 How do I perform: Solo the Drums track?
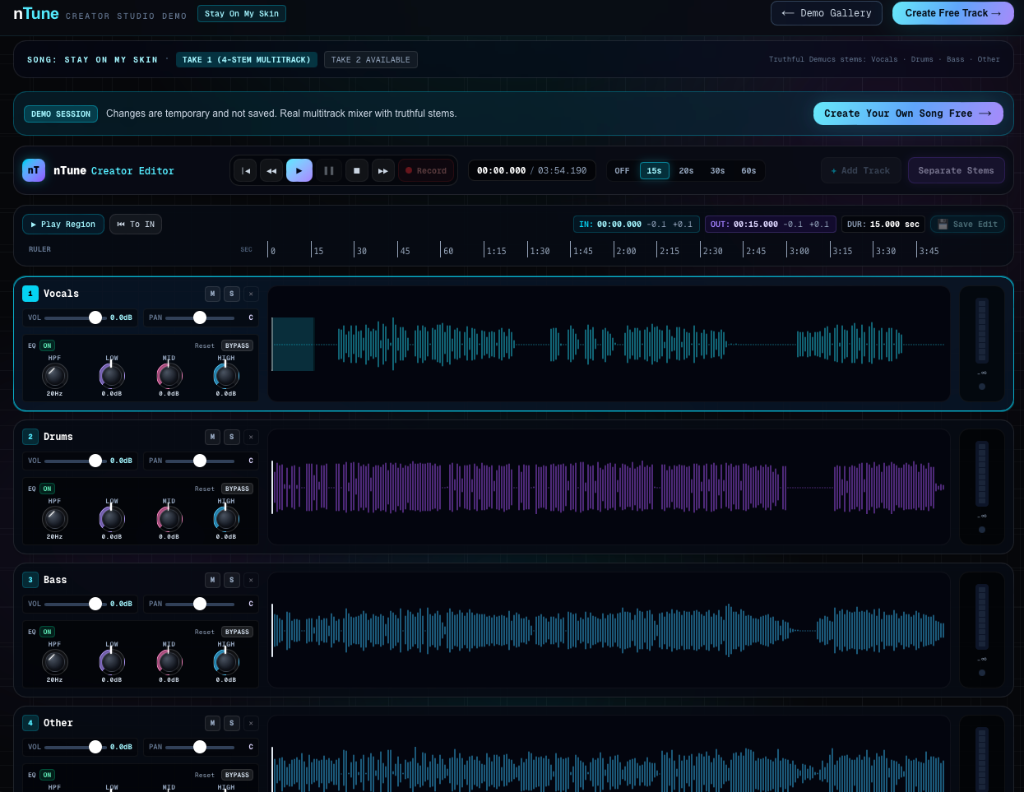click(x=232, y=437)
